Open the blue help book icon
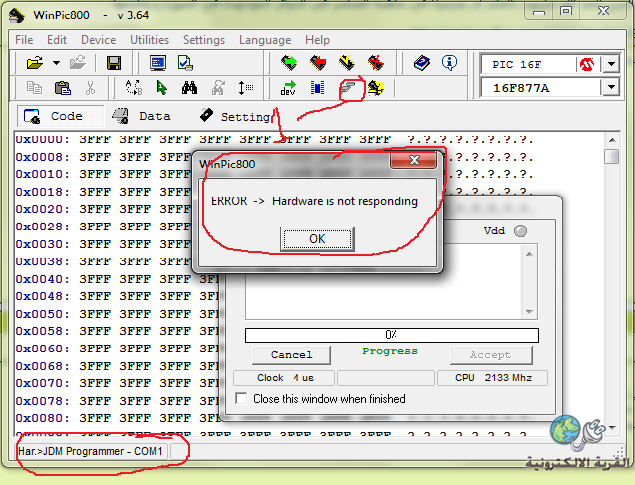Image resolution: width=635 pixels, height=485 pixels. 422,63
